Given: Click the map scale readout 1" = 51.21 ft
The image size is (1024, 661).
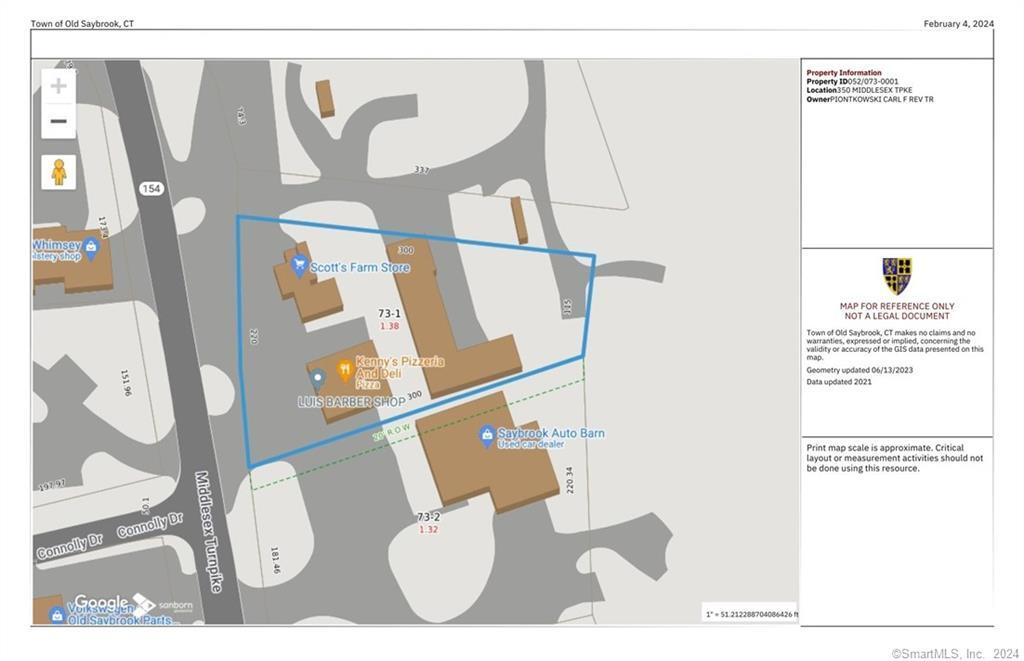Looking at the screenshot, I should coord(751,614).
